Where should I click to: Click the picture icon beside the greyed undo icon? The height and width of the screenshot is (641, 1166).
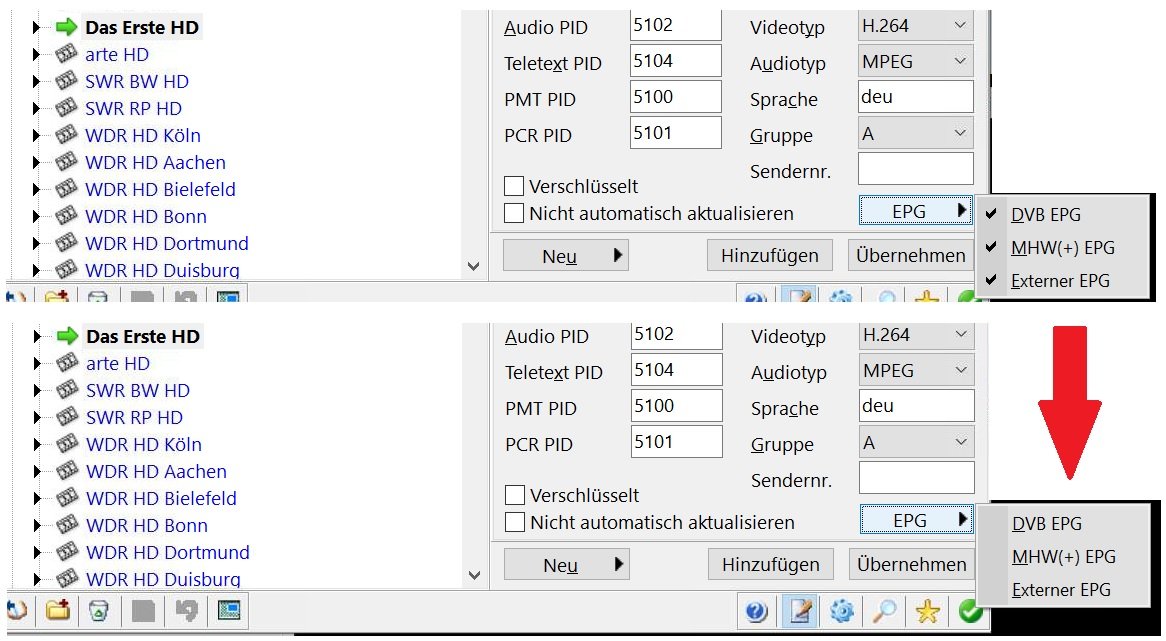click(228, 610)
